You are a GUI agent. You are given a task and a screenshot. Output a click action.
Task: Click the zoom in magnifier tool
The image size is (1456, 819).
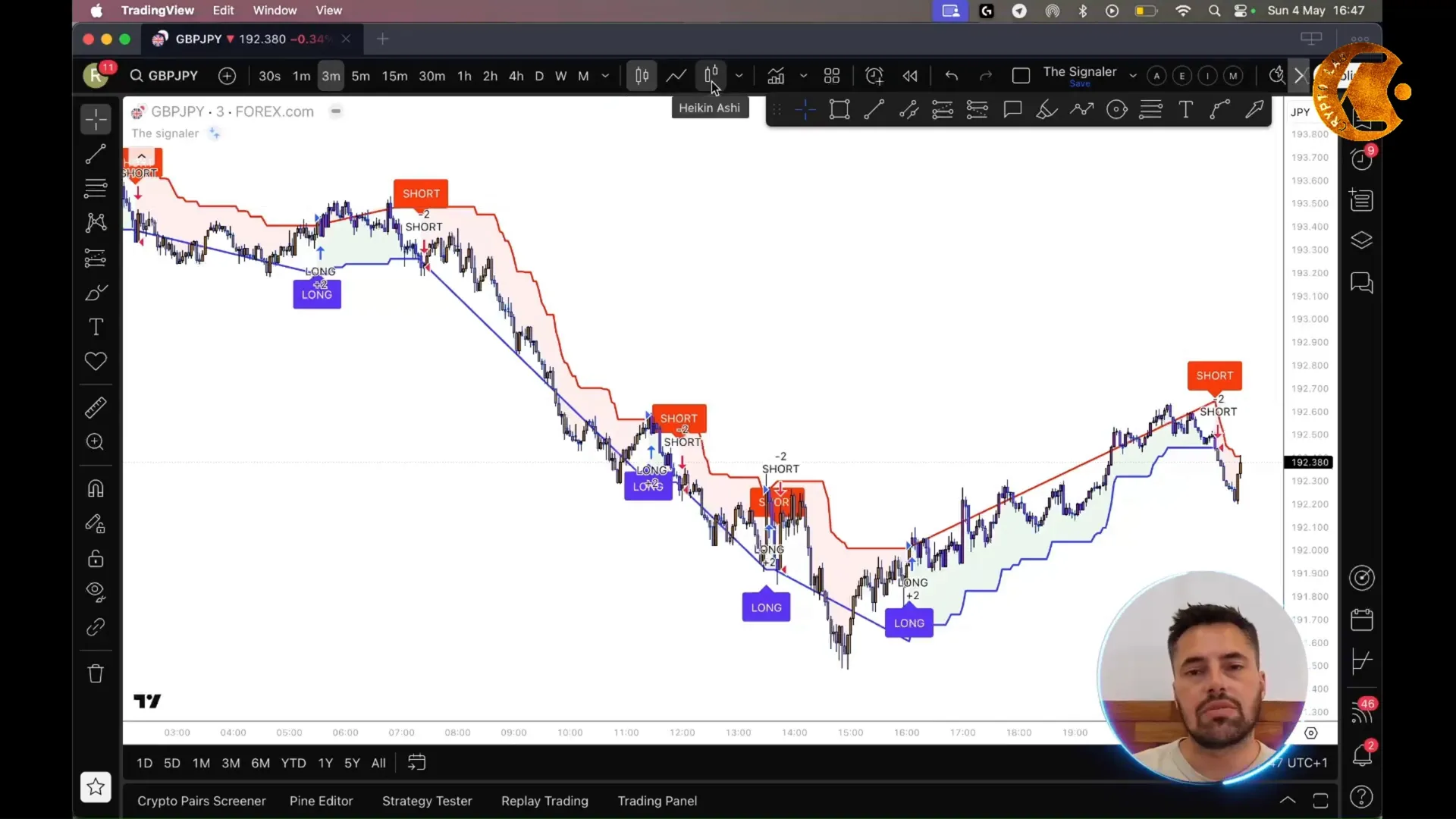click(96, 442)
